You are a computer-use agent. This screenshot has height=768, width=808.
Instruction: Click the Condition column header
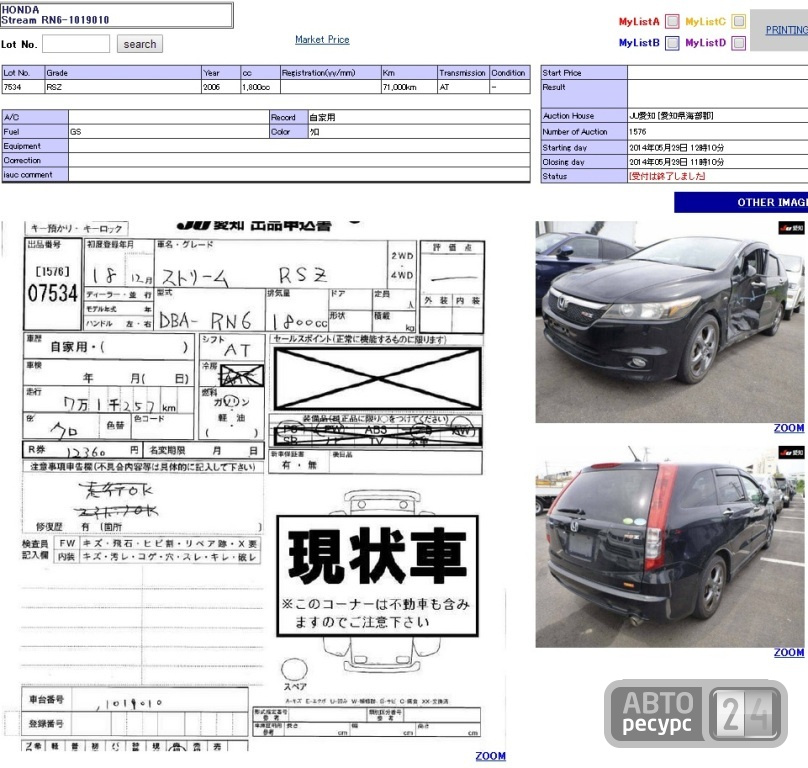pyautogui.click(x=510, y=73)
